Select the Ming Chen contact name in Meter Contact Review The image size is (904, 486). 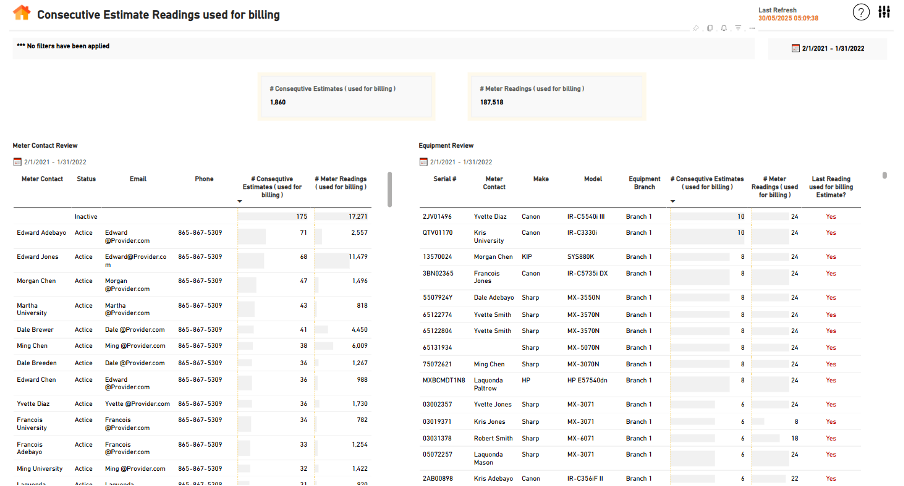click(32, 346)
